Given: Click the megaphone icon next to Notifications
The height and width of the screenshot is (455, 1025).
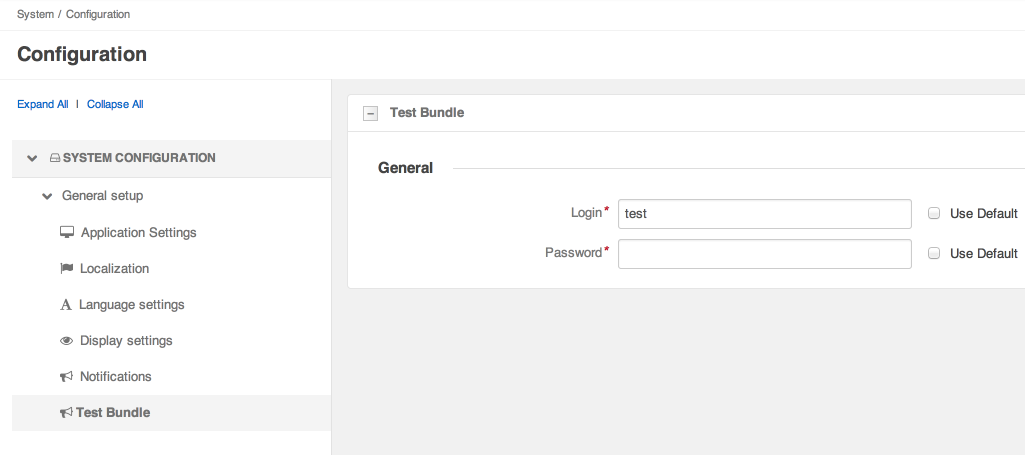Looking at the screenshot, I should pyautogui.click(x=66, y=377).
